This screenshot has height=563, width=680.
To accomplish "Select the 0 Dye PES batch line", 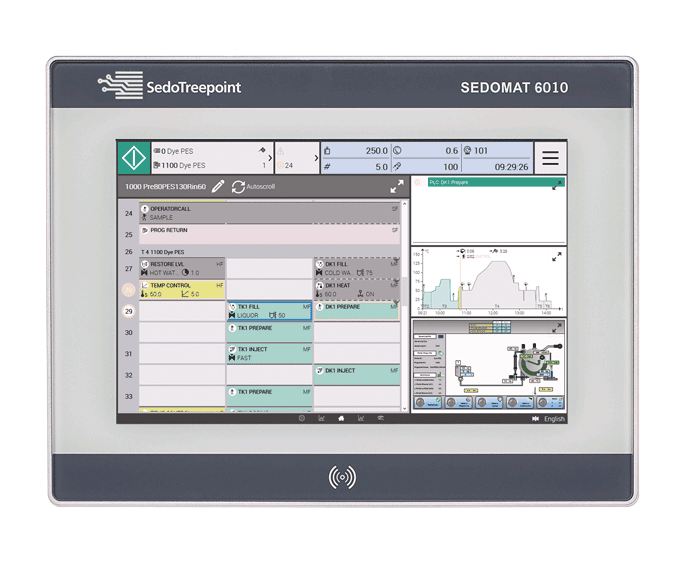I will [173, 151].
